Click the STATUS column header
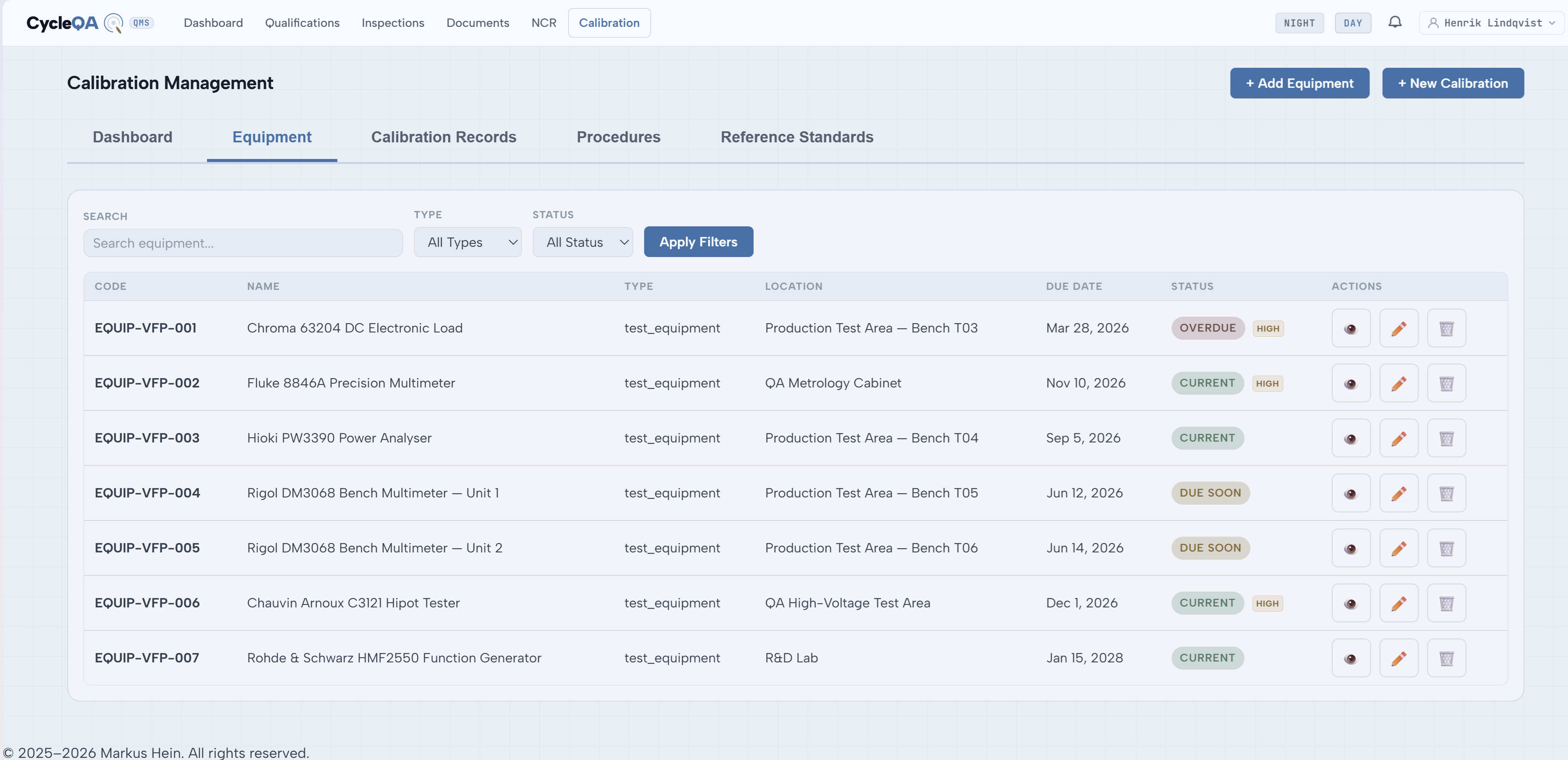 pyautogui.click(x=1192, y=286)
